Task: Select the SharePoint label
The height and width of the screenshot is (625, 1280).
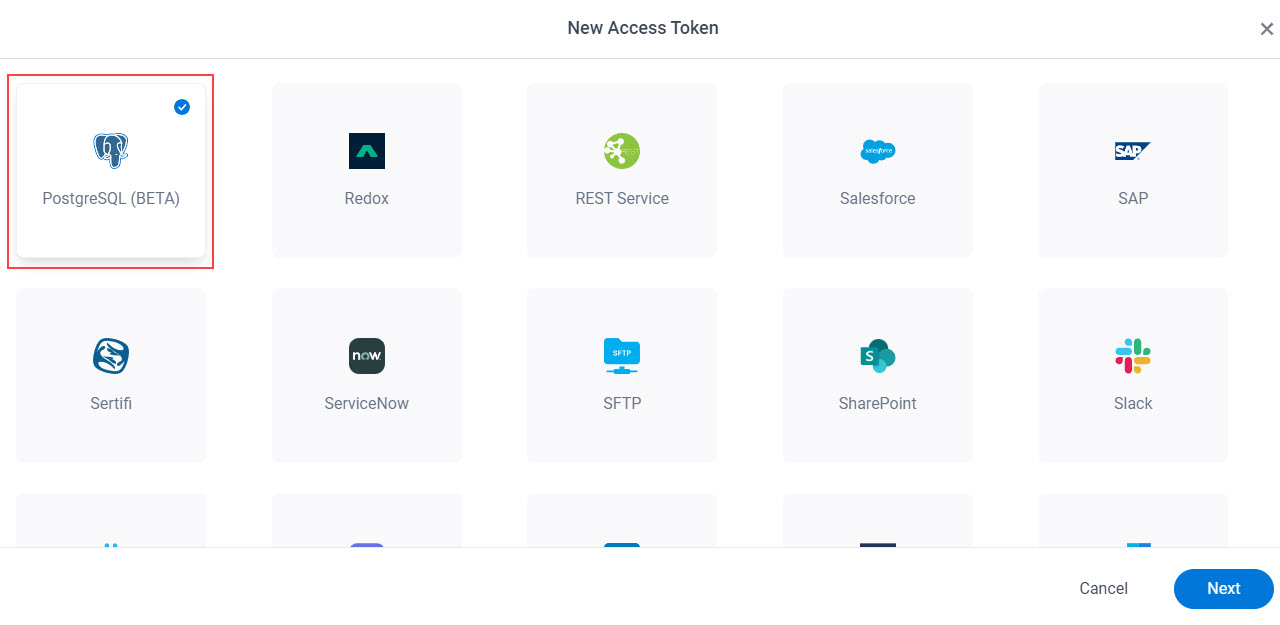Action: pyautogui.click(x=878, y=403)
